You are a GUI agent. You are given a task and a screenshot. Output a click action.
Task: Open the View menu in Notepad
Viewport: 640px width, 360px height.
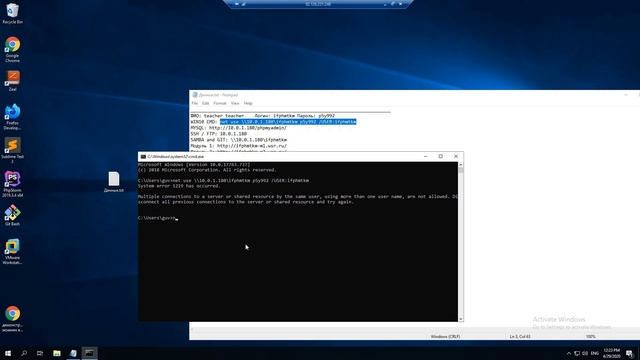[x=235, y=103]
